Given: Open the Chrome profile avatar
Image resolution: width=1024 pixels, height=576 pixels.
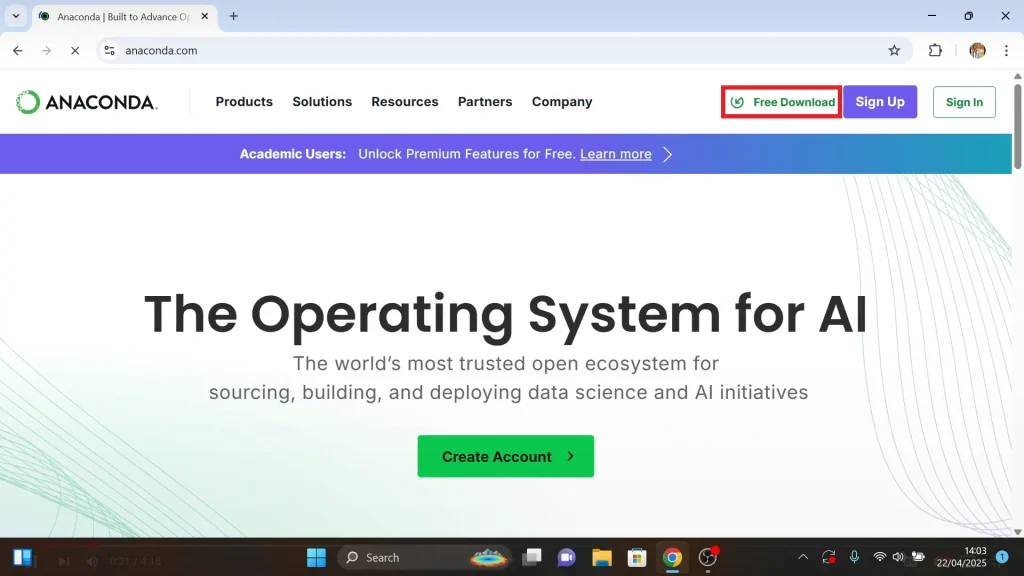Looking at the screenshot, I should [977, 50].
